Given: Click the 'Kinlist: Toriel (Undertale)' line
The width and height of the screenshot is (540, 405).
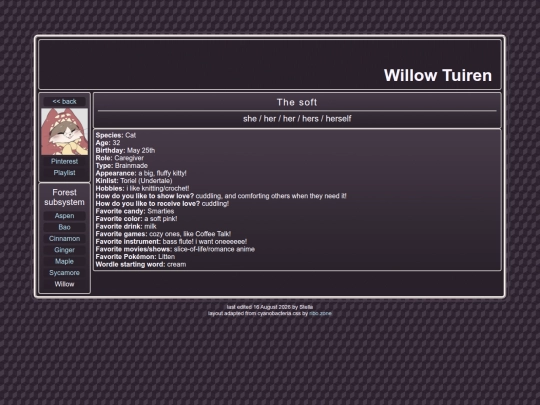Looking at the screenshot, I should [134, 181].
